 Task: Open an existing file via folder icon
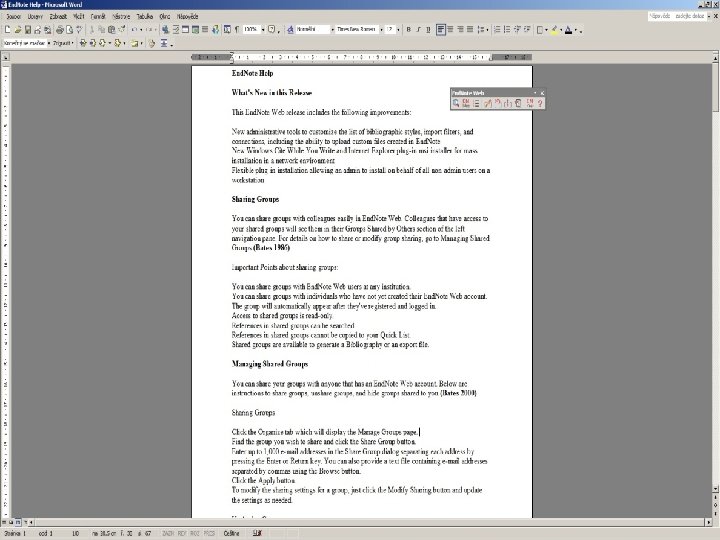(17, 30)
